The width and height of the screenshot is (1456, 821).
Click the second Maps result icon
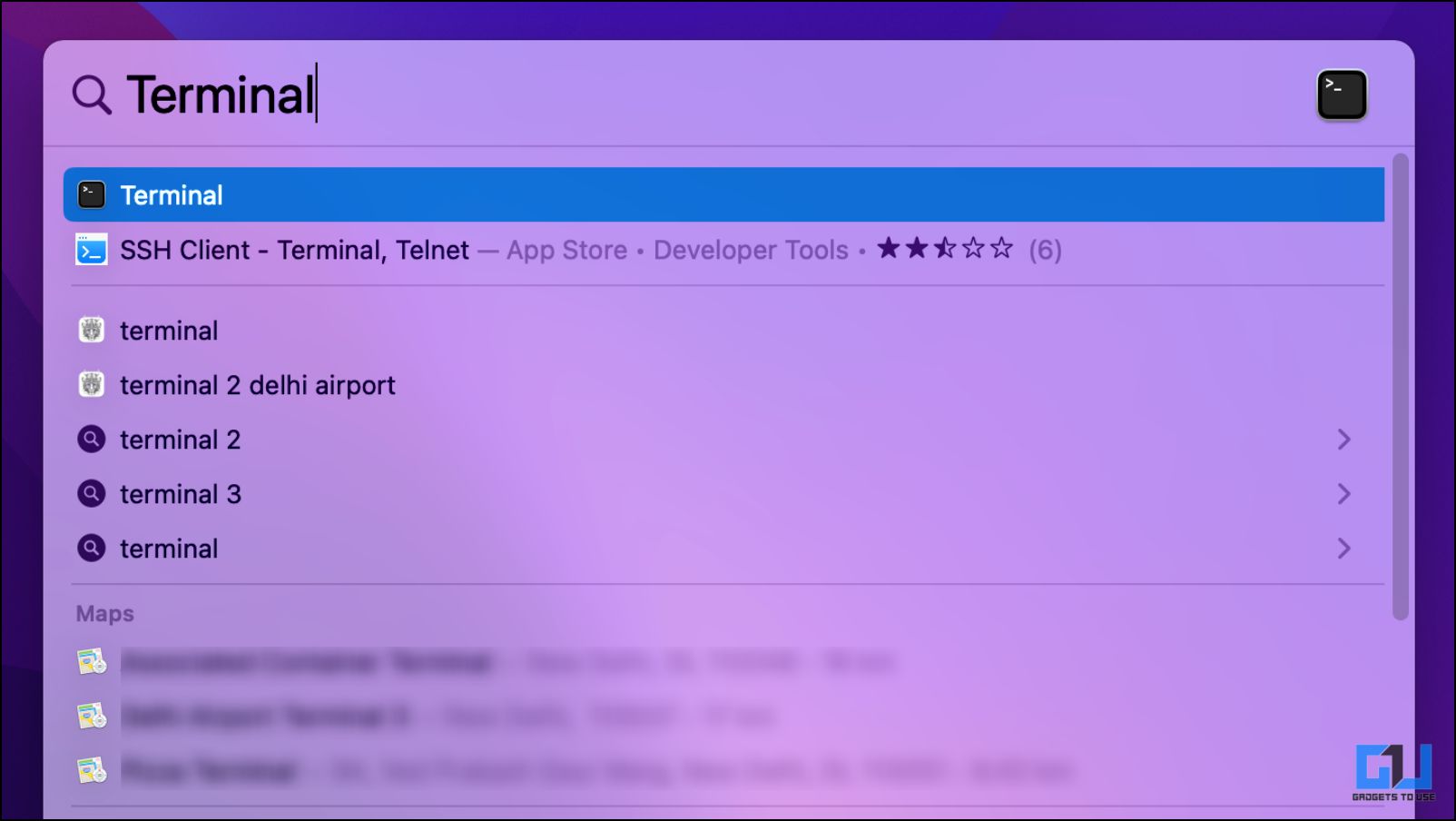pyautogui.click(x=92, y=717)
